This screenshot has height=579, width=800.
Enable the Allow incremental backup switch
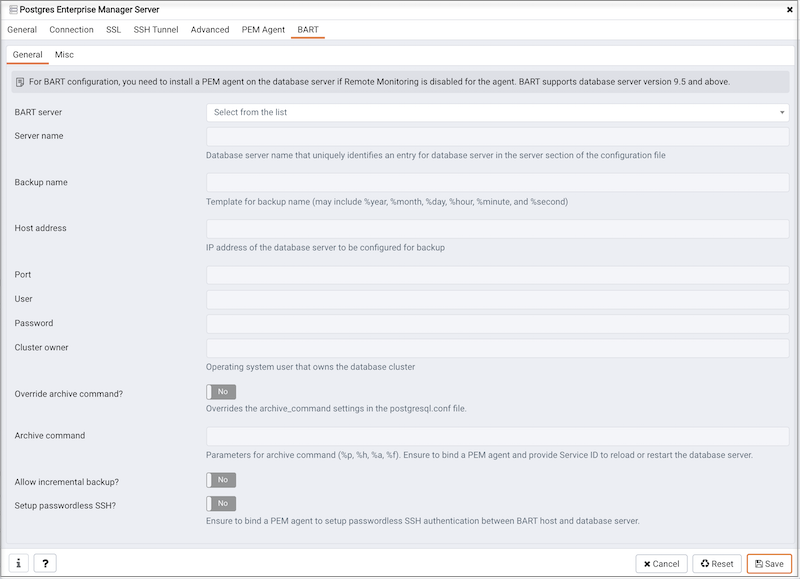coord(221,480)
